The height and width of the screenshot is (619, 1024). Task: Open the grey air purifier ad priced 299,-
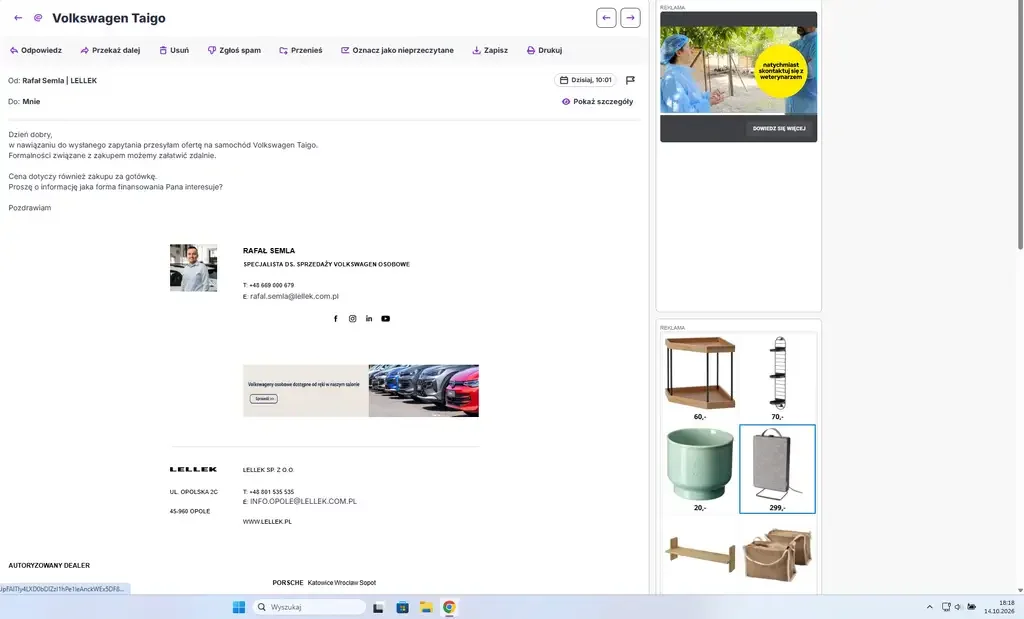click(x=778, y=469)
